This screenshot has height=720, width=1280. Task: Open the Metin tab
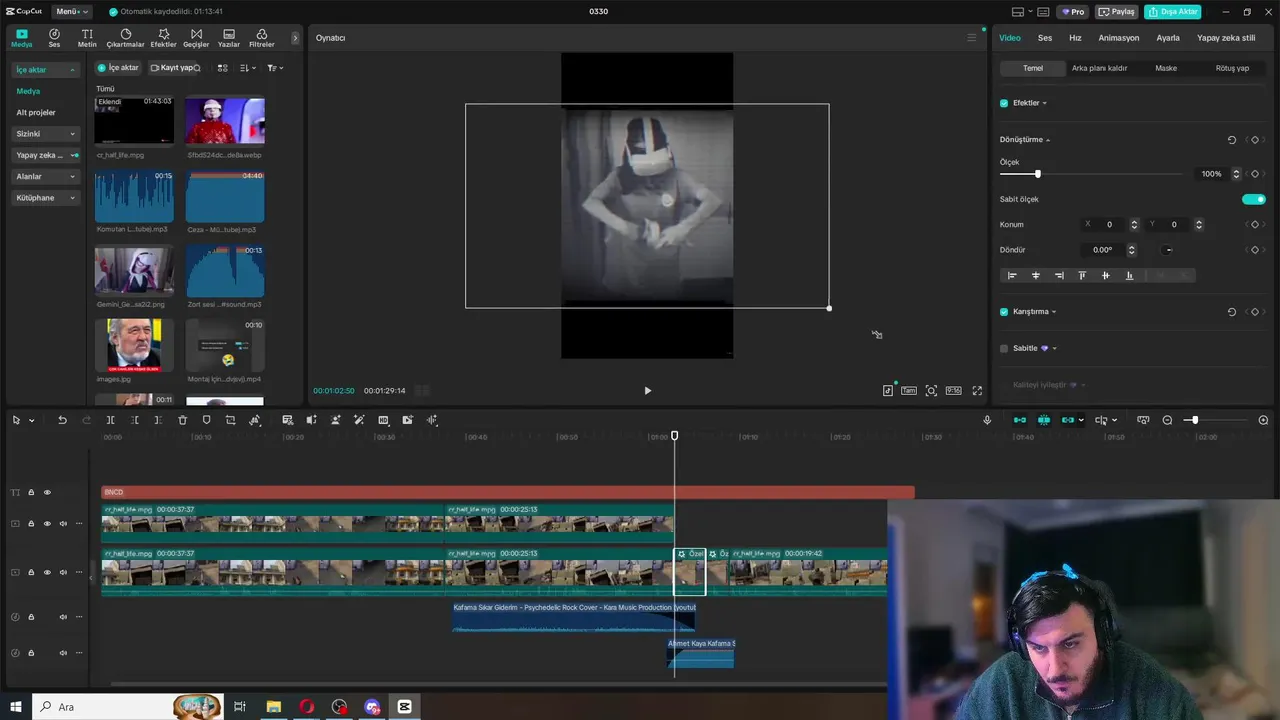(87, 38)
